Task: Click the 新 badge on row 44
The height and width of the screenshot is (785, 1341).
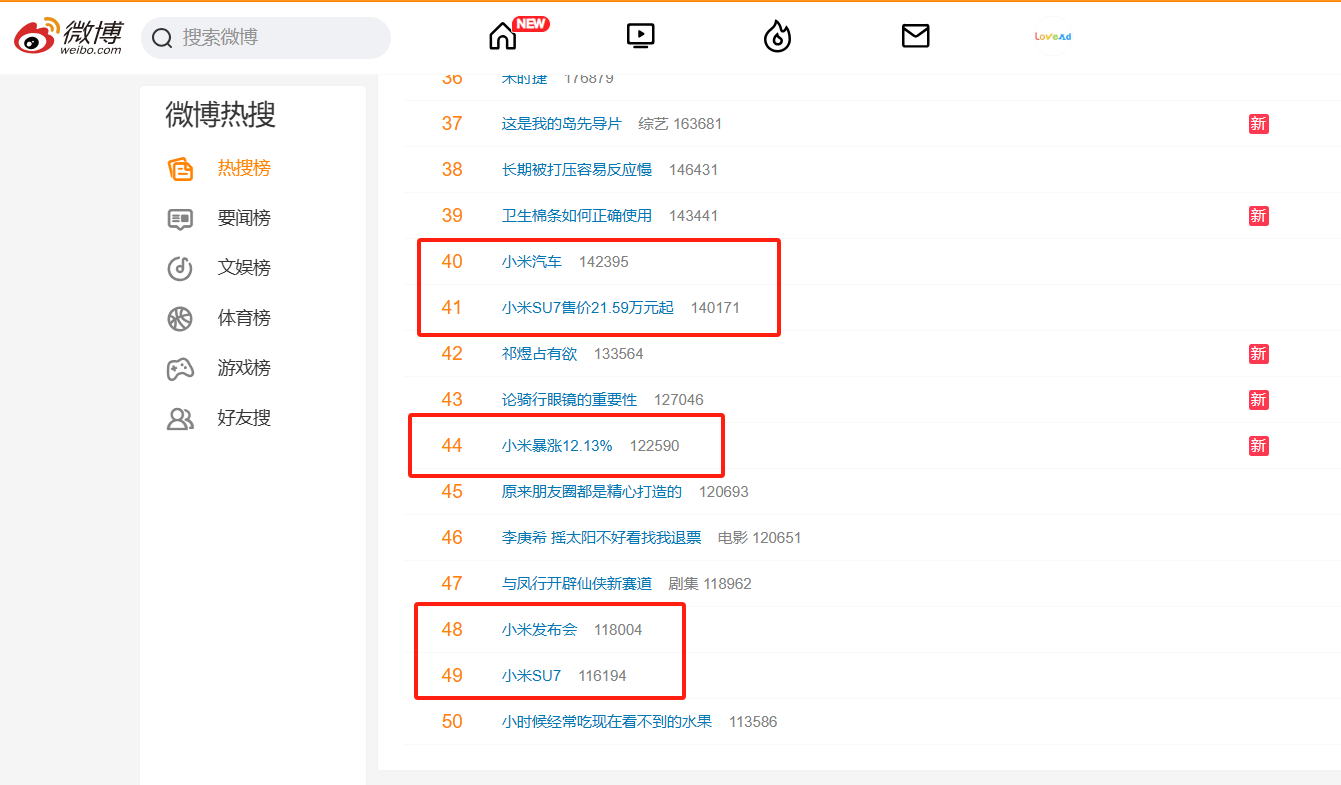Action: click(1258, 446)
